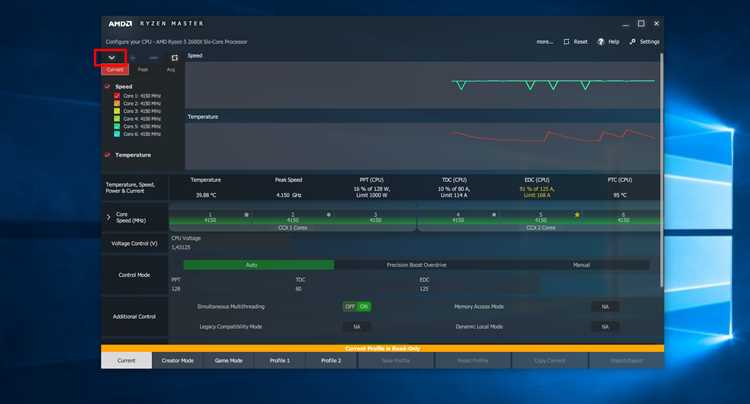
Task: Click the Memory Access Mode NA field
Action: (605, 306)
